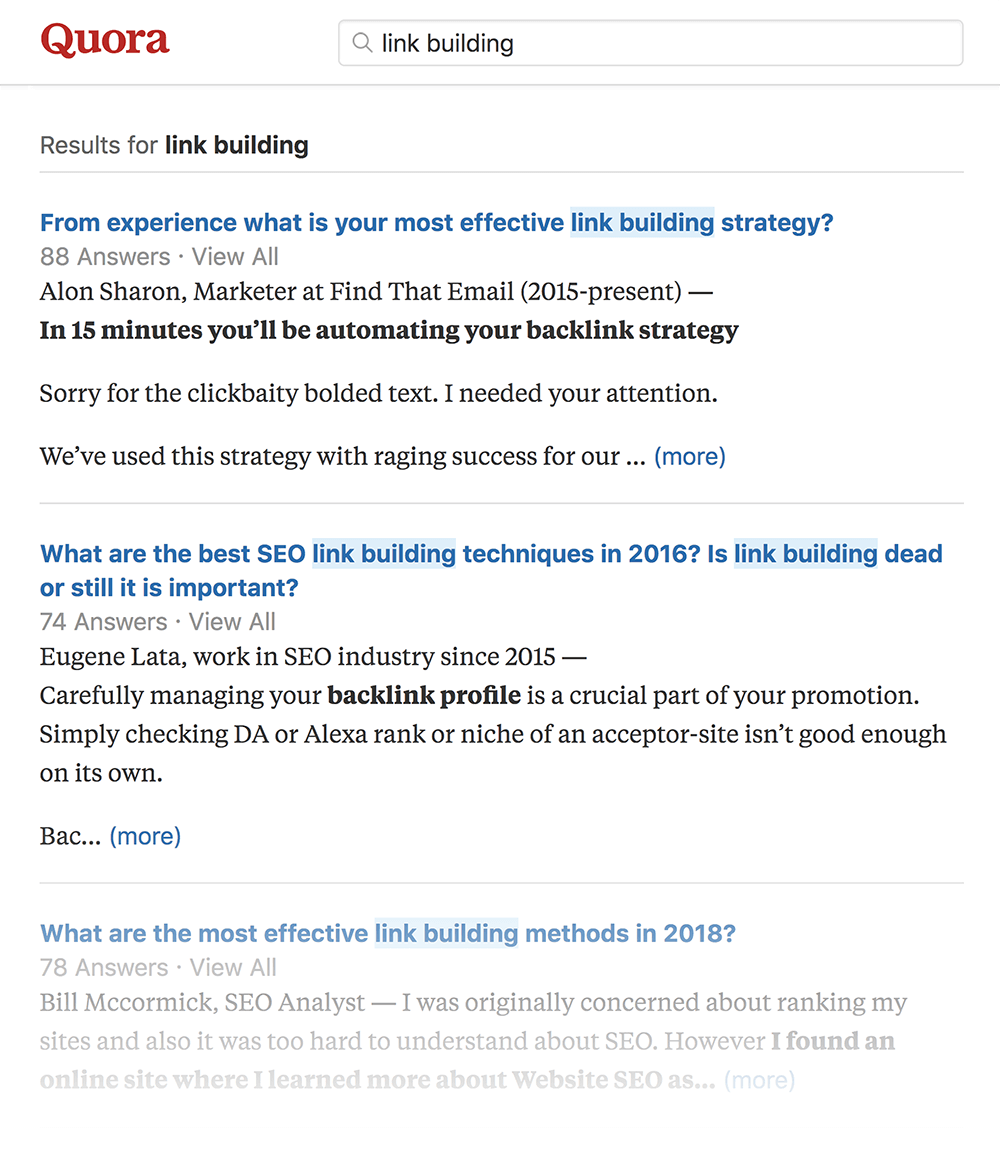
Task: View All answers for the 74 Answers question
Action: [x=232, y=622]
